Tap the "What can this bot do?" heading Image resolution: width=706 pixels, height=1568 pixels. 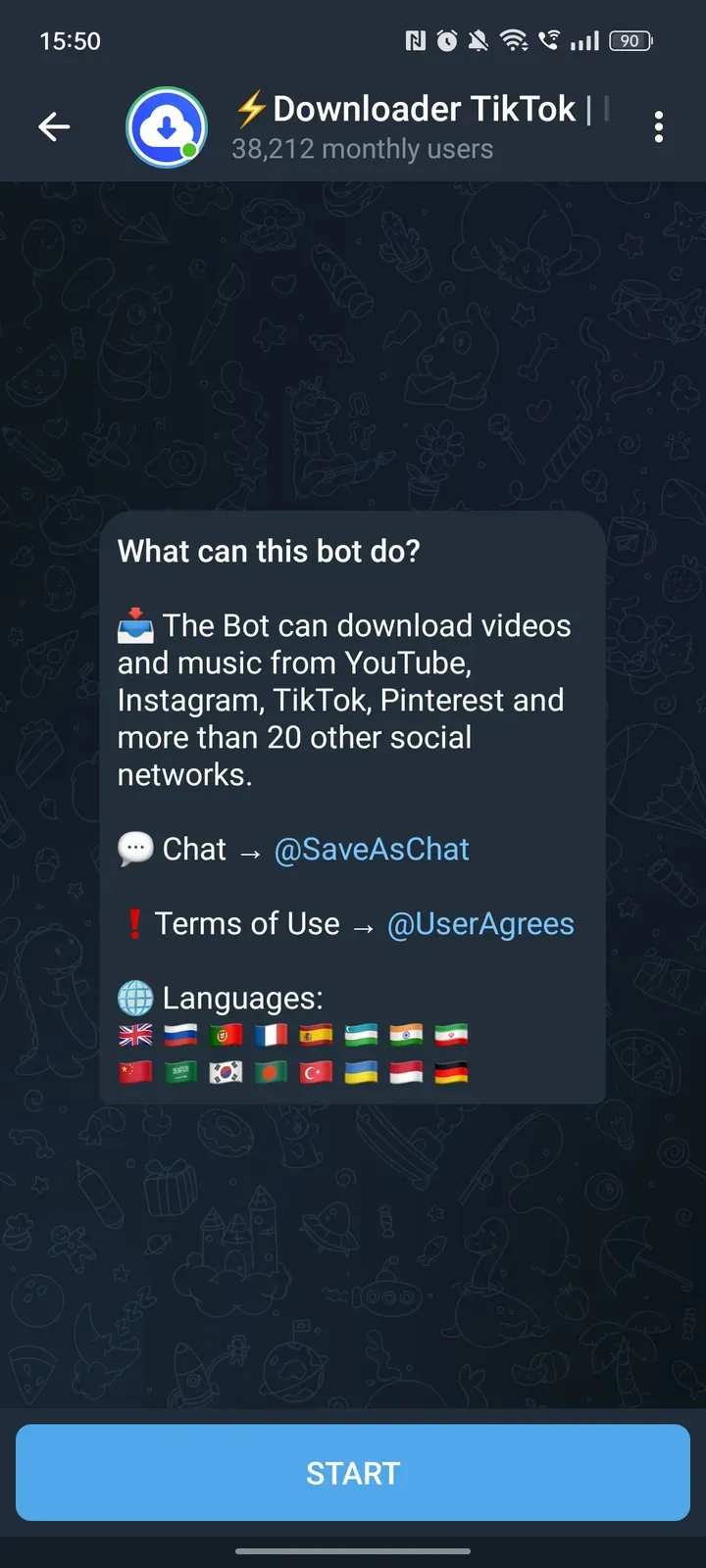pos(269,551)
